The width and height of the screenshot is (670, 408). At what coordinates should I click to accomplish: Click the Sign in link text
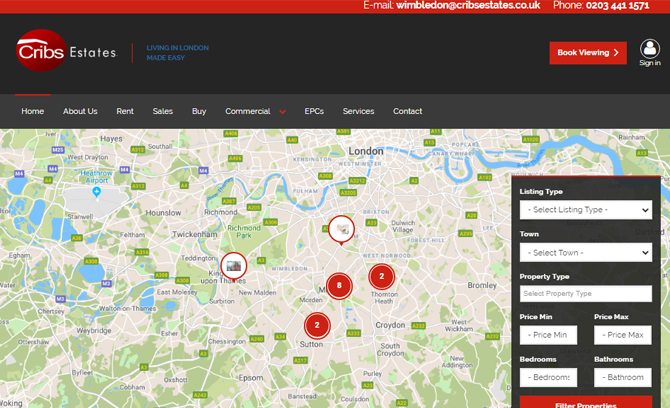point(649,63)
